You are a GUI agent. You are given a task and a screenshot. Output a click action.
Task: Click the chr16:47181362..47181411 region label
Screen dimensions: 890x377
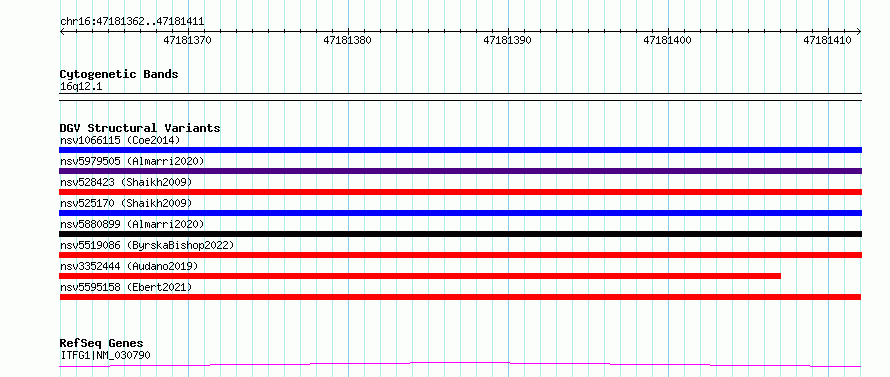click(132, 22)
